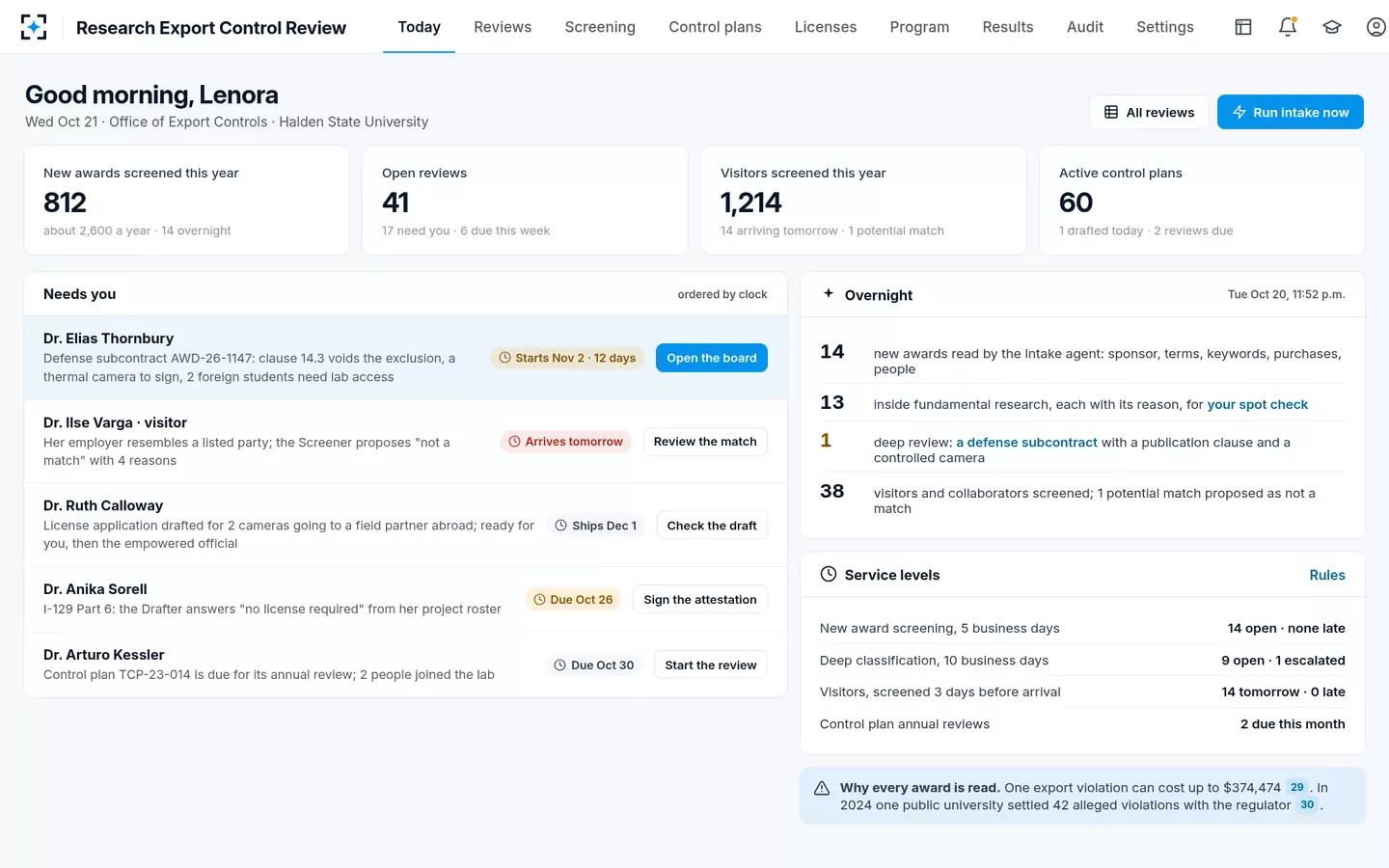Open the layout panel icon

1243,27
